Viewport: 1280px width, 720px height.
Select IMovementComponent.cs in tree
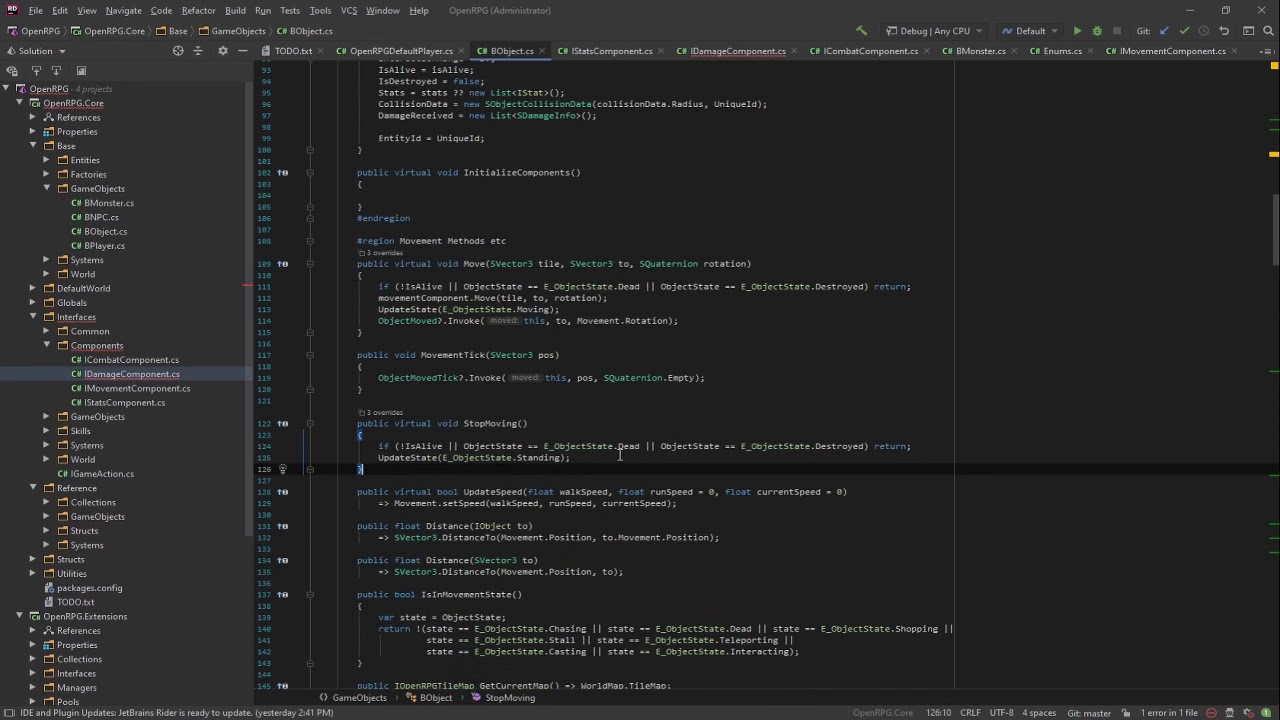(x=137, y=388)
